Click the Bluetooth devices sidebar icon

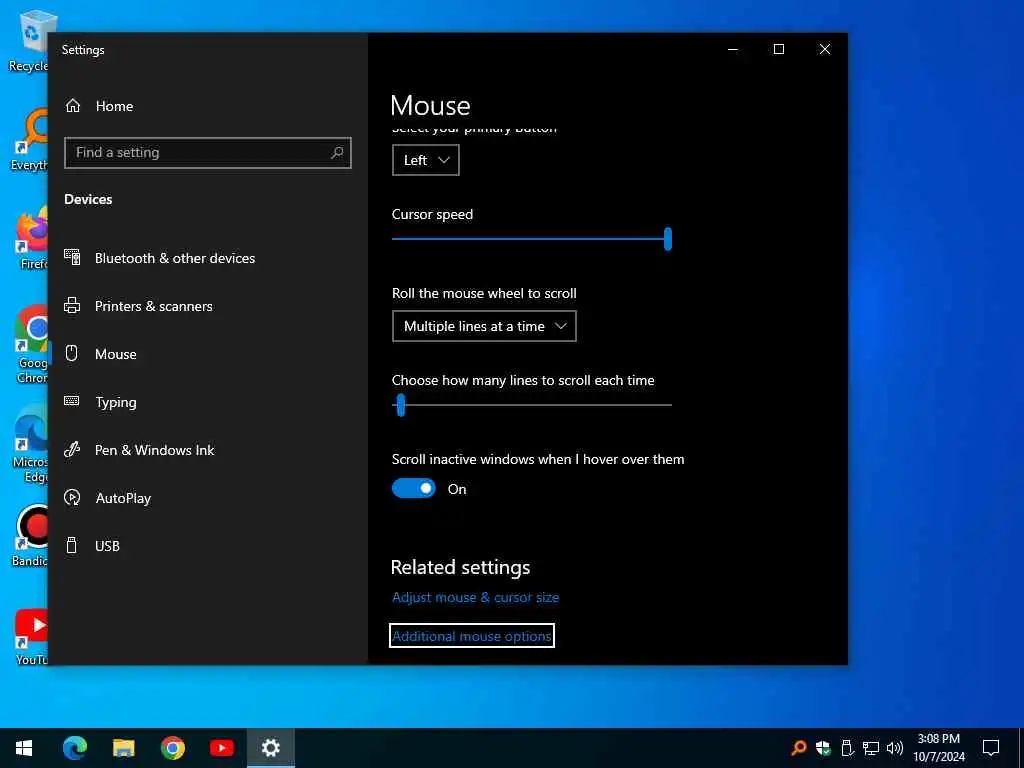click(x=72, y=257)
